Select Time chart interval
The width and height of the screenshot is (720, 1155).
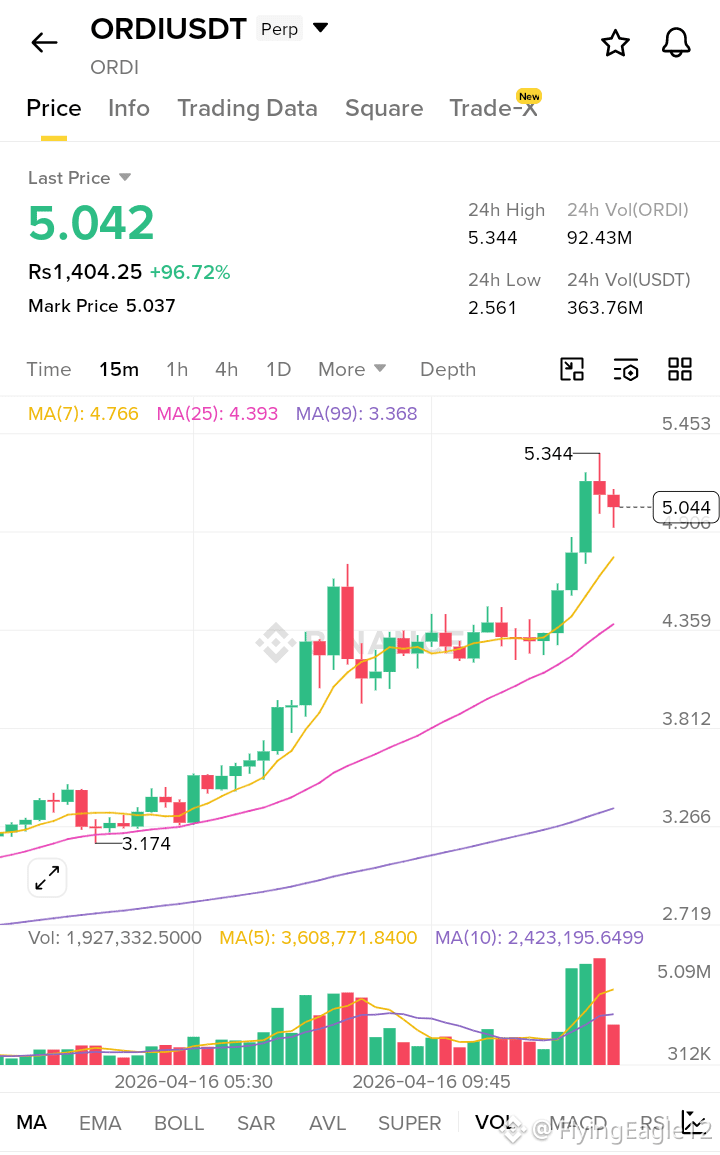click(49, 369)
